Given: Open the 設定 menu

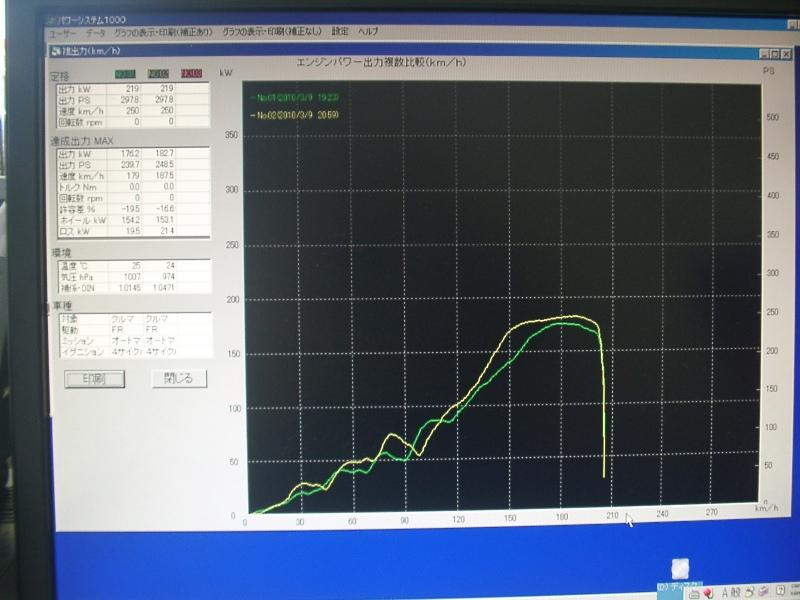Looking at the screenshot, I should point(340,31).
